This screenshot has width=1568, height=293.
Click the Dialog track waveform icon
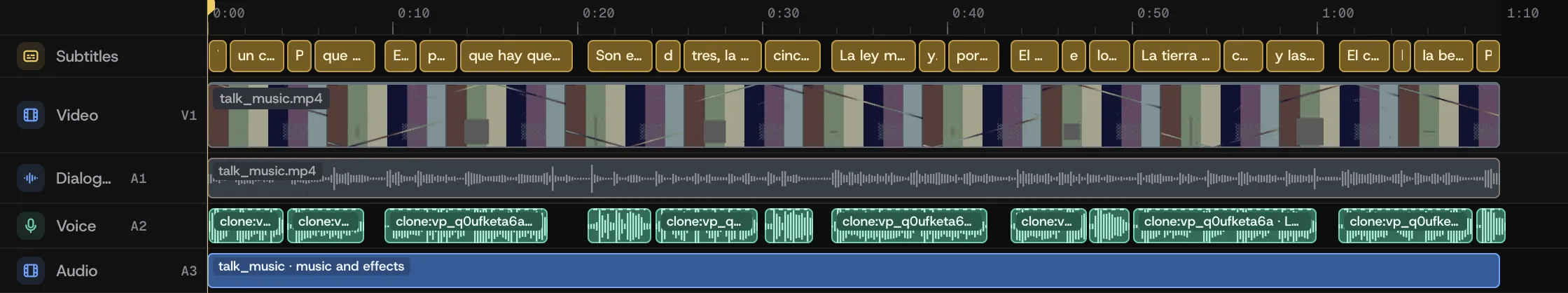click(x=31, y=178)
